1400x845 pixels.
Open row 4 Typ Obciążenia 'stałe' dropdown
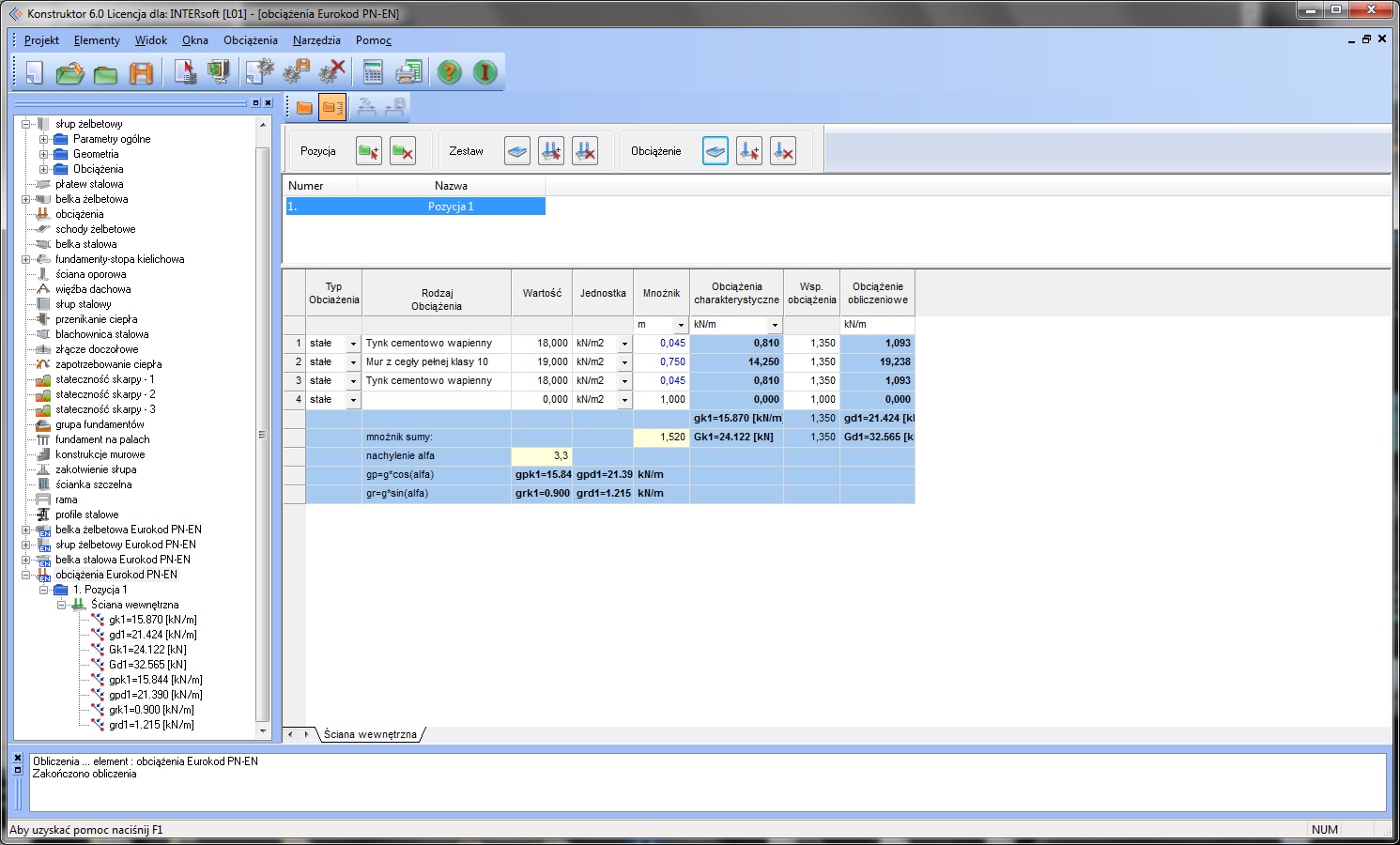click(x=353, y=400)
